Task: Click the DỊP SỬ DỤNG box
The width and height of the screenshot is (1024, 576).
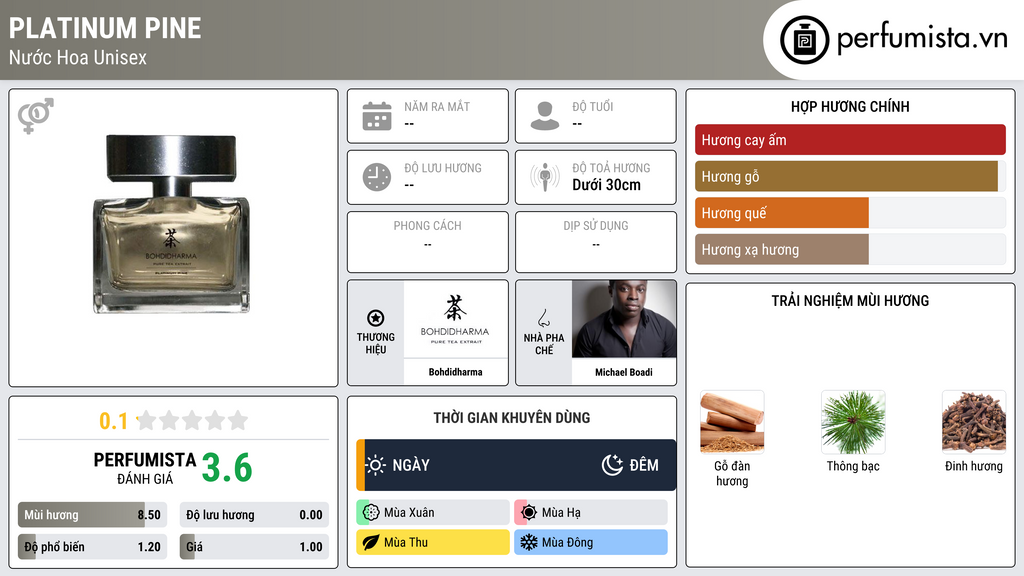Action: (596, 242)
